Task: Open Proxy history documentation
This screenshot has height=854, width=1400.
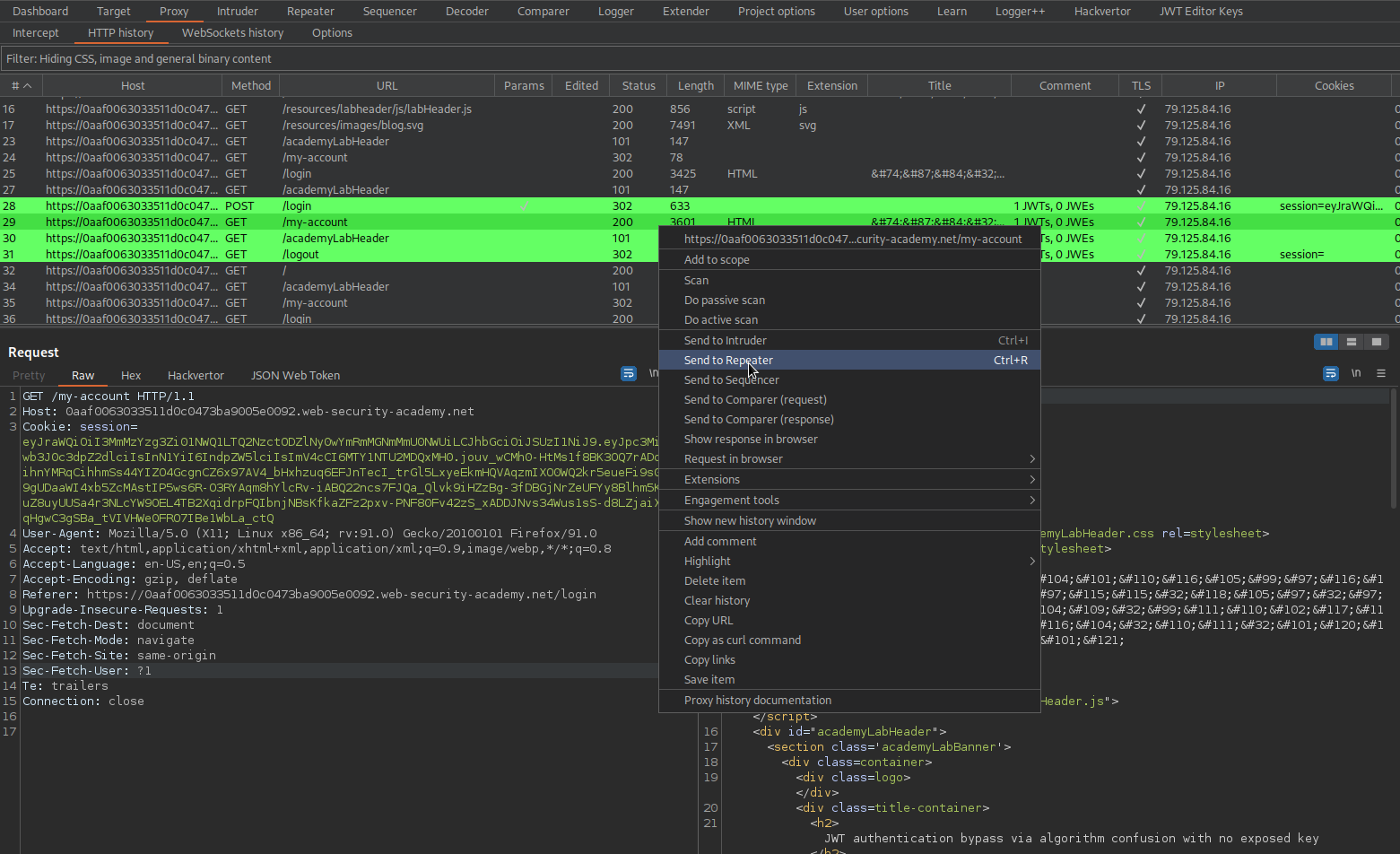Action: [849, 701]
